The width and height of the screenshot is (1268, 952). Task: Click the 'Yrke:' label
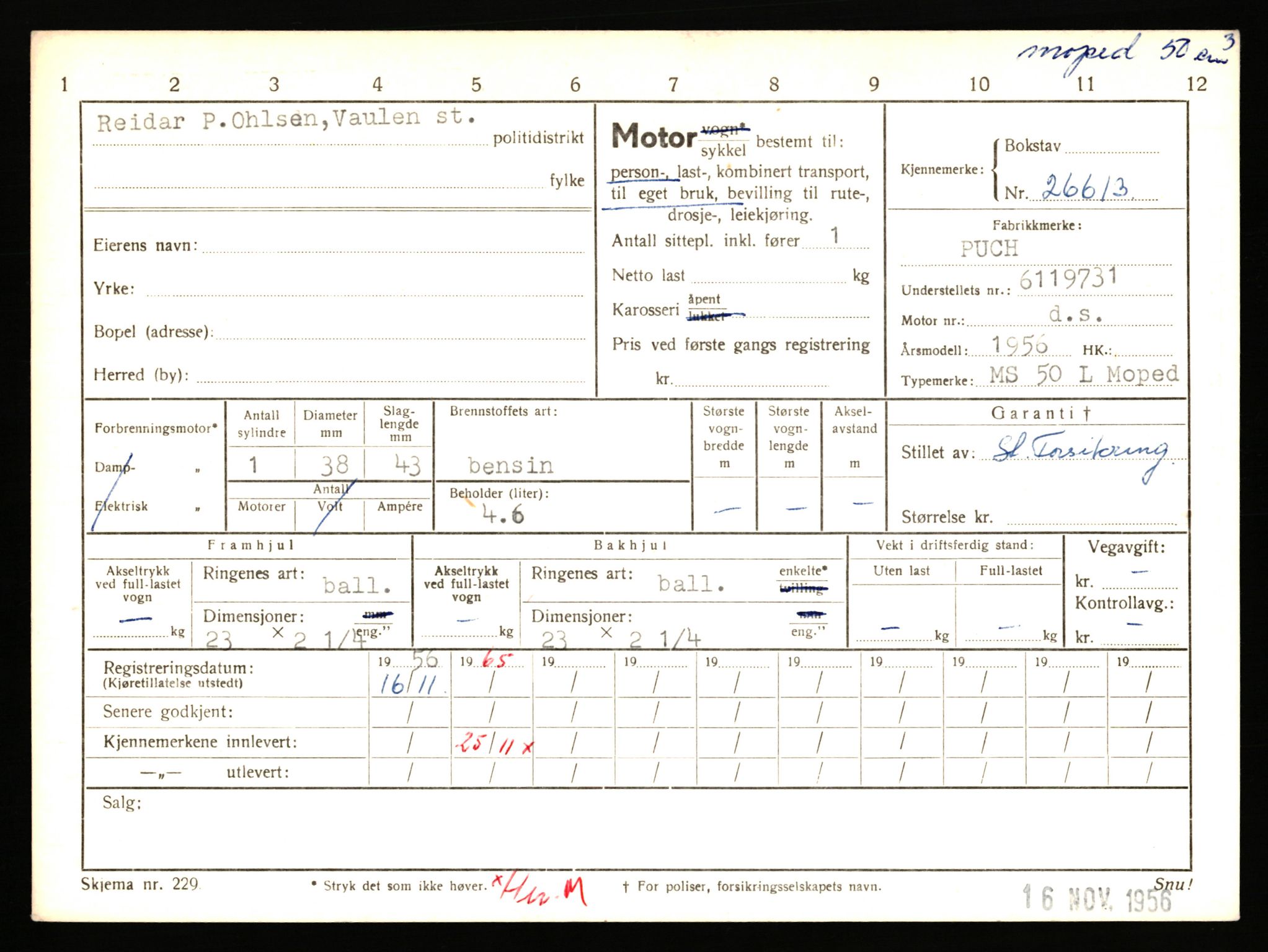click(113, 289)
